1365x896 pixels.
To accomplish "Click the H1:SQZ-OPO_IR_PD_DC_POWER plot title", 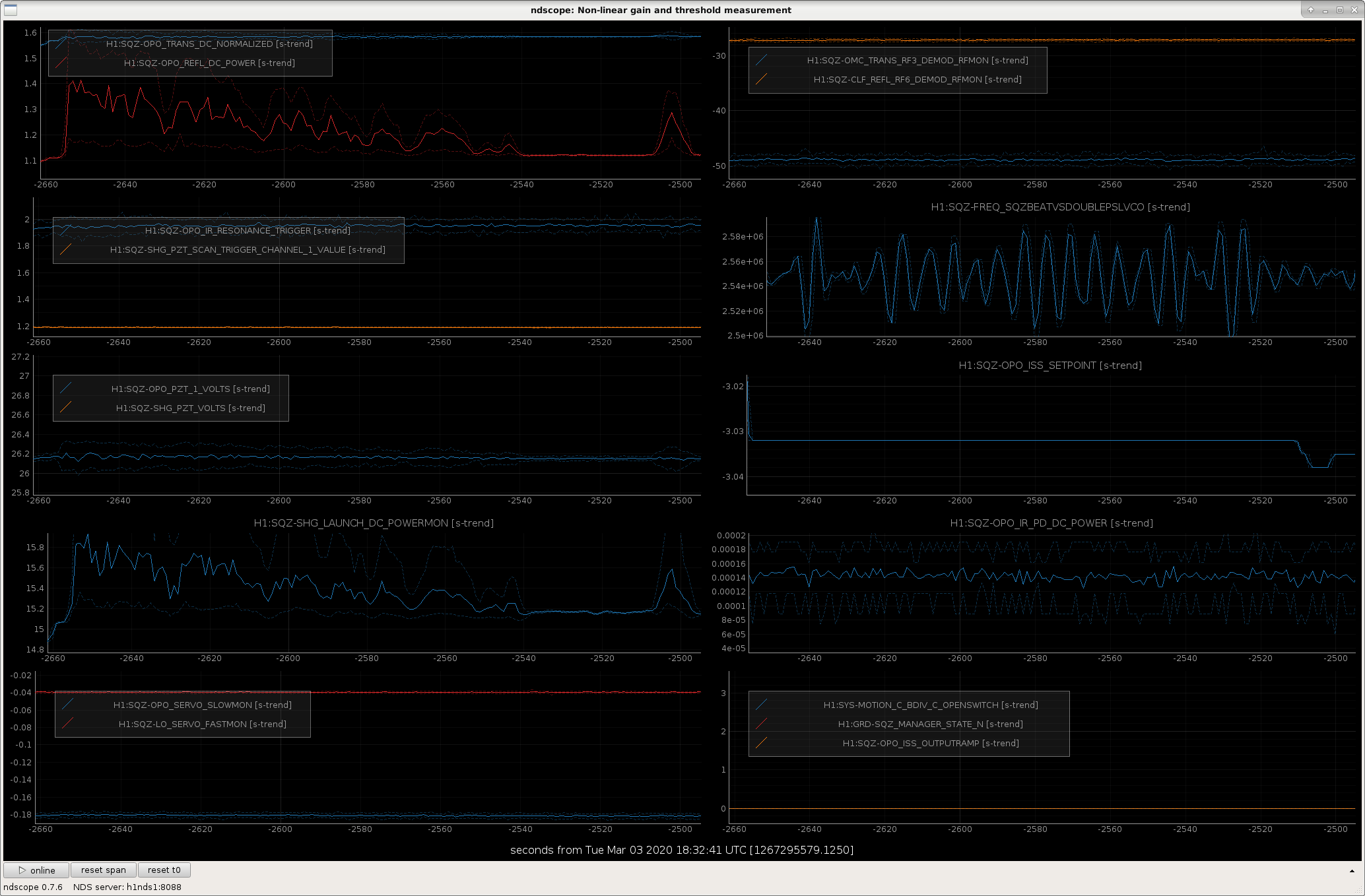I will tap(1051, 523).
